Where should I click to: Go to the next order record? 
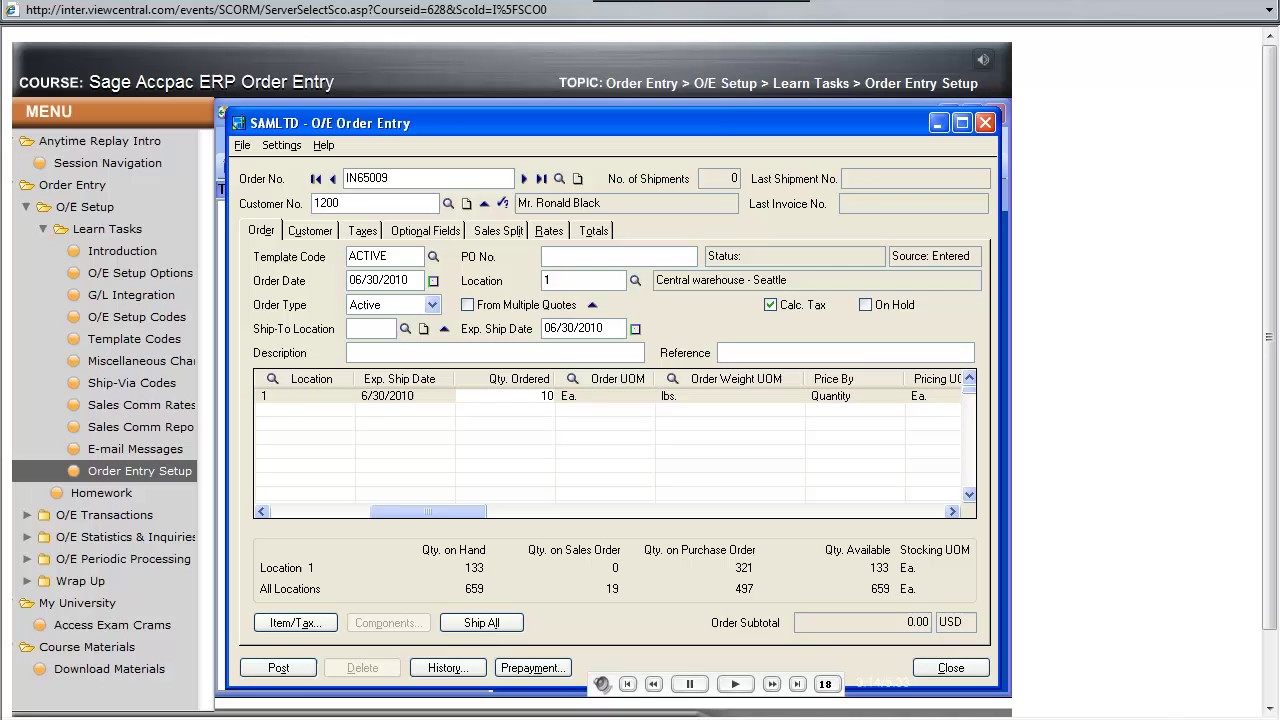click(x=524, y=179)
